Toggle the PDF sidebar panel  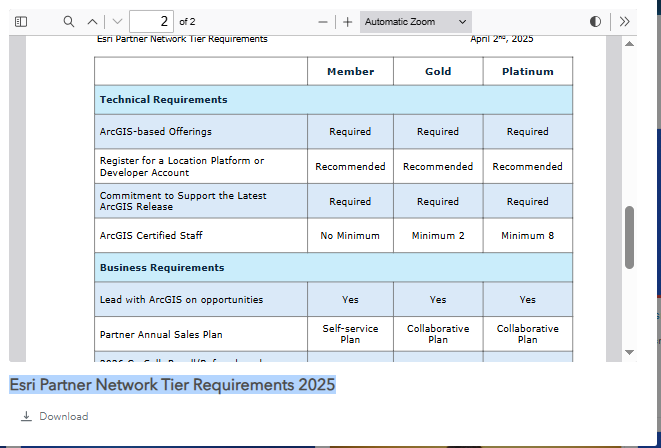[x=21, y=21]
